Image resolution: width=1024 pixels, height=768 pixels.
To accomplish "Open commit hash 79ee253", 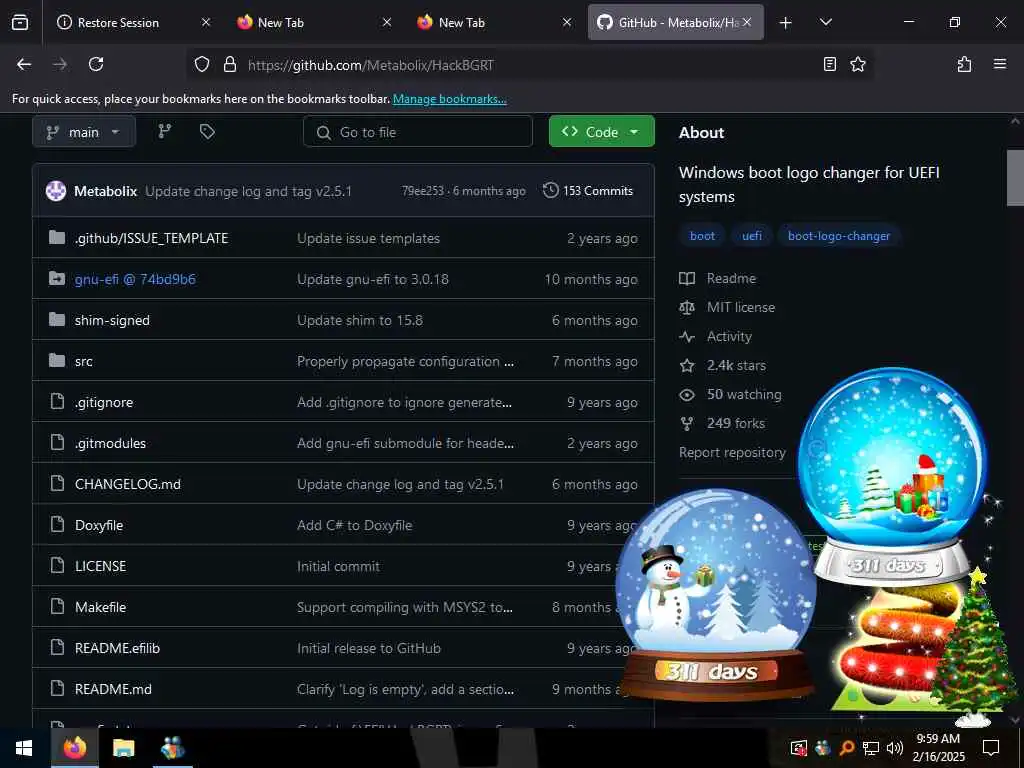I will (x=423, y=191).
